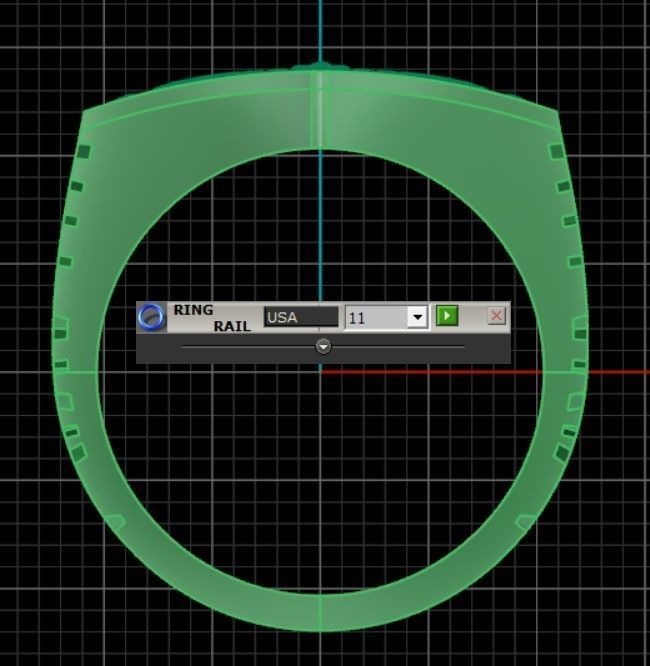Click the RING RAIL title text

point(212,318)
